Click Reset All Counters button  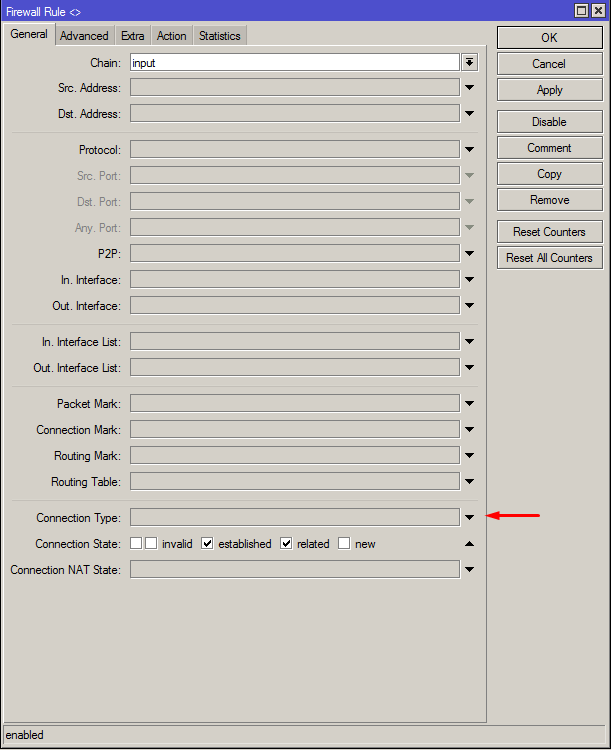click(x=549, y=258)
